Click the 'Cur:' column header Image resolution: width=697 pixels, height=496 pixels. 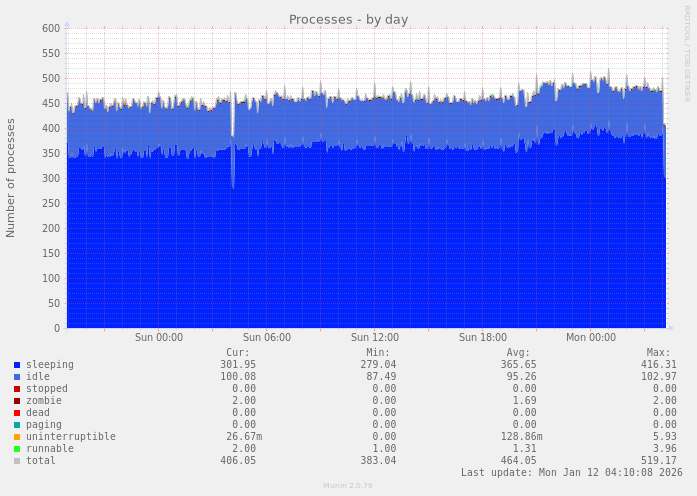coord(237,352)
